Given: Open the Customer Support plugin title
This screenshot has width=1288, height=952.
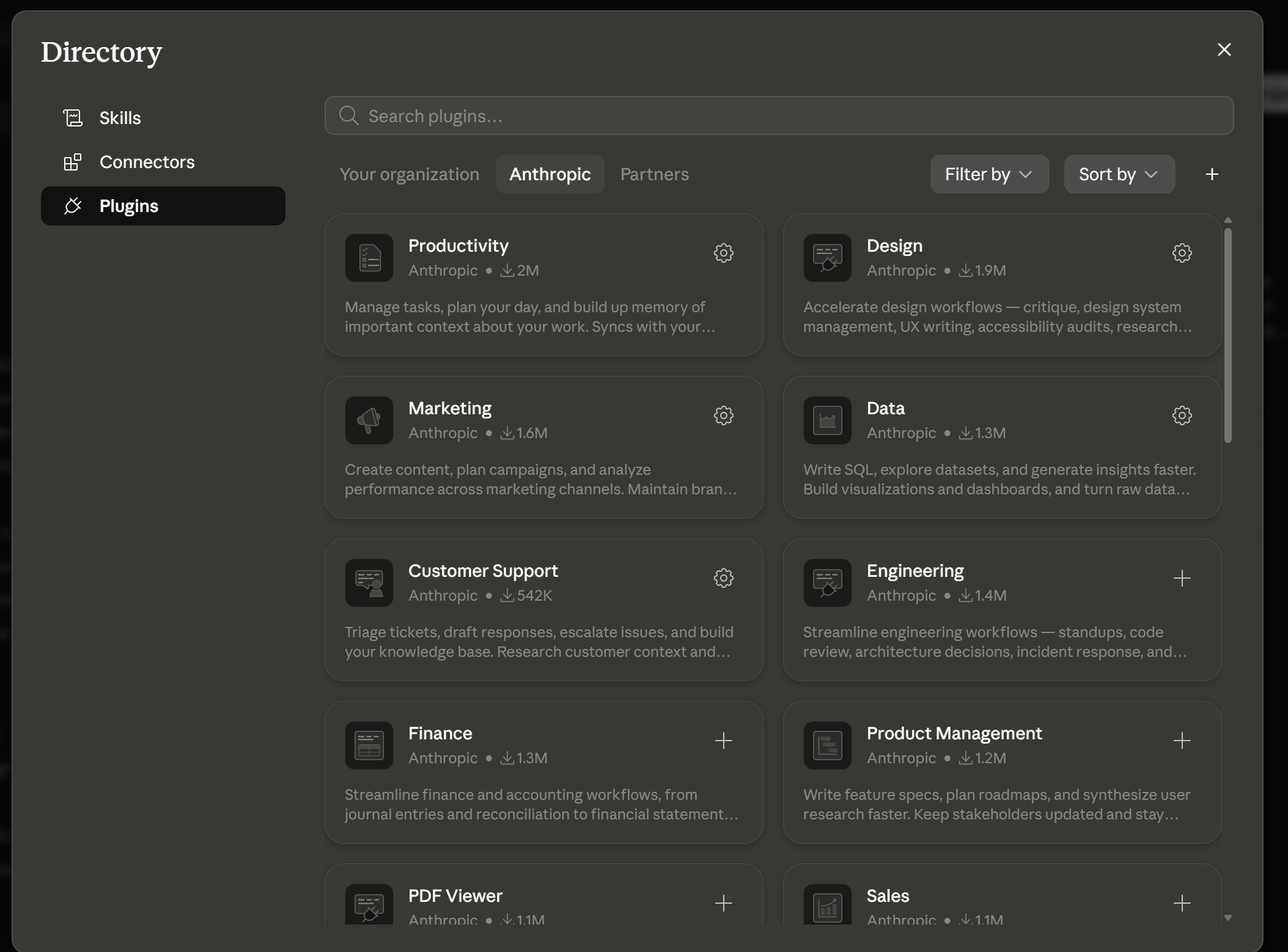Looking at the screenshot, I should pyautogui.click(x=483, y=571).
